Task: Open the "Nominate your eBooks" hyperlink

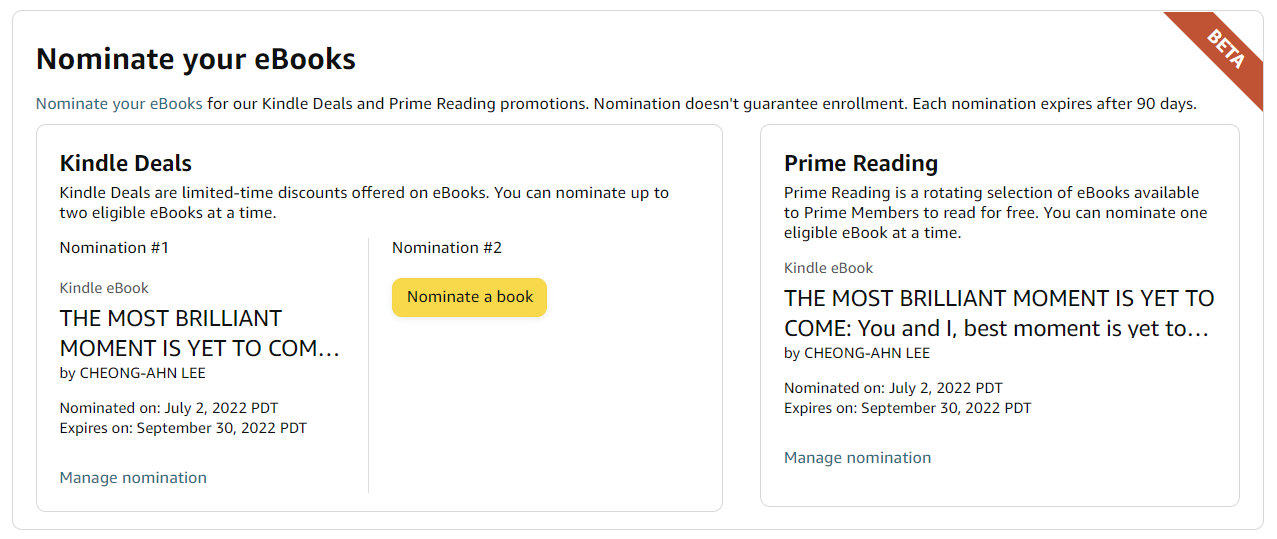Action: coord(119,104)
